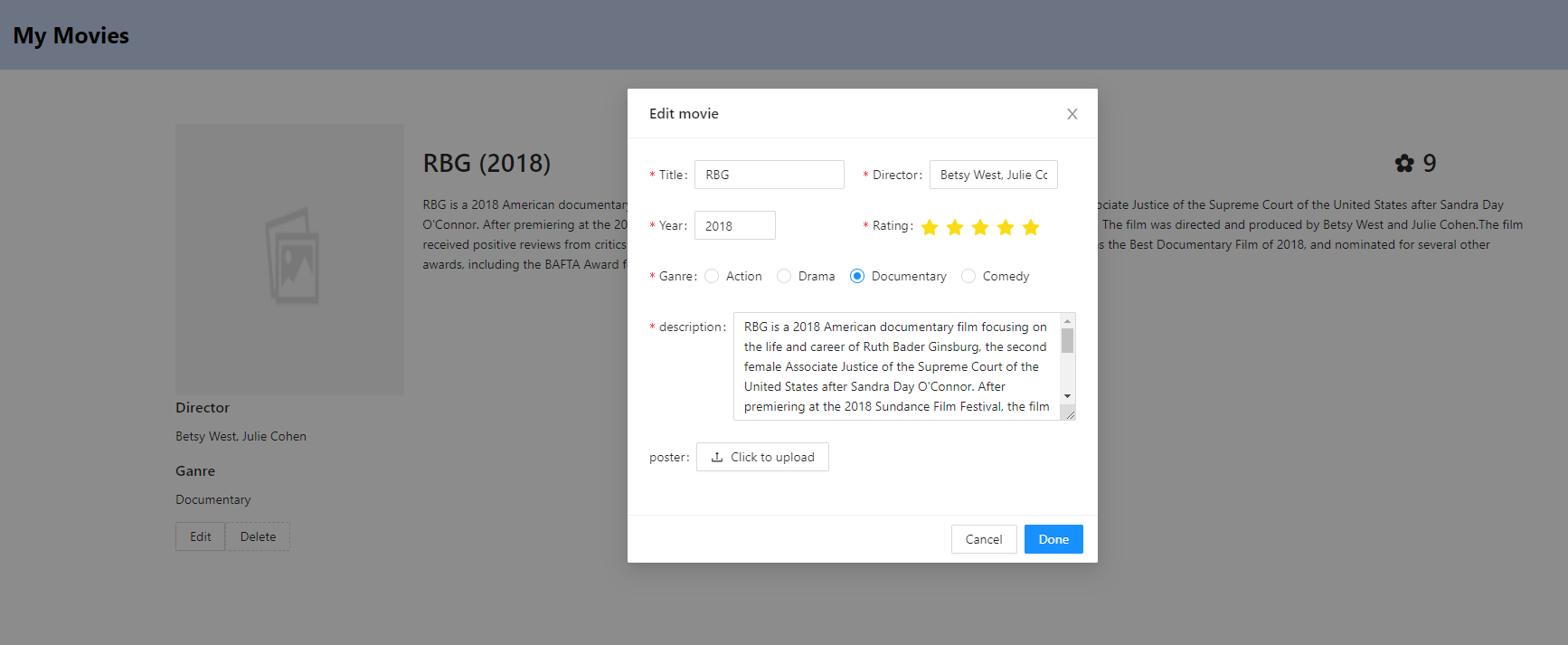Click the rating number 9
The width and height of the screenshot is (1568, 645).
(1430, 163)
